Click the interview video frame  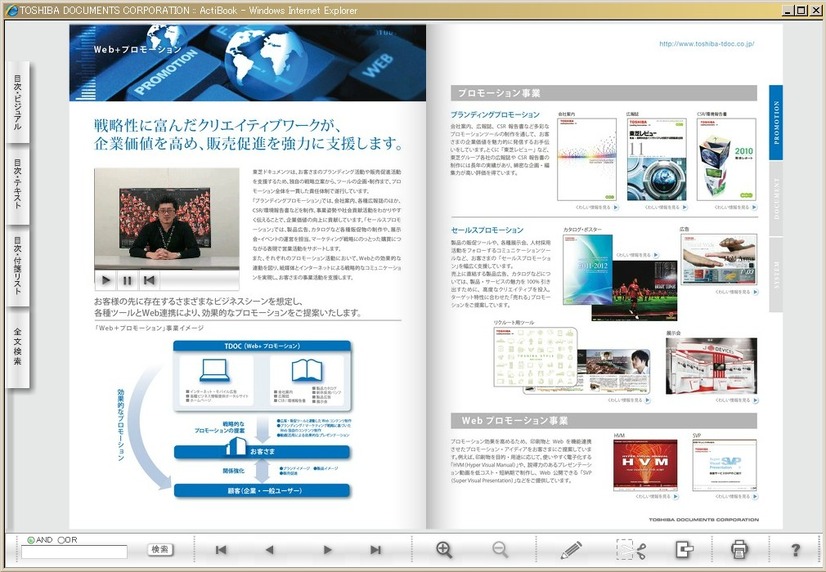166,219
